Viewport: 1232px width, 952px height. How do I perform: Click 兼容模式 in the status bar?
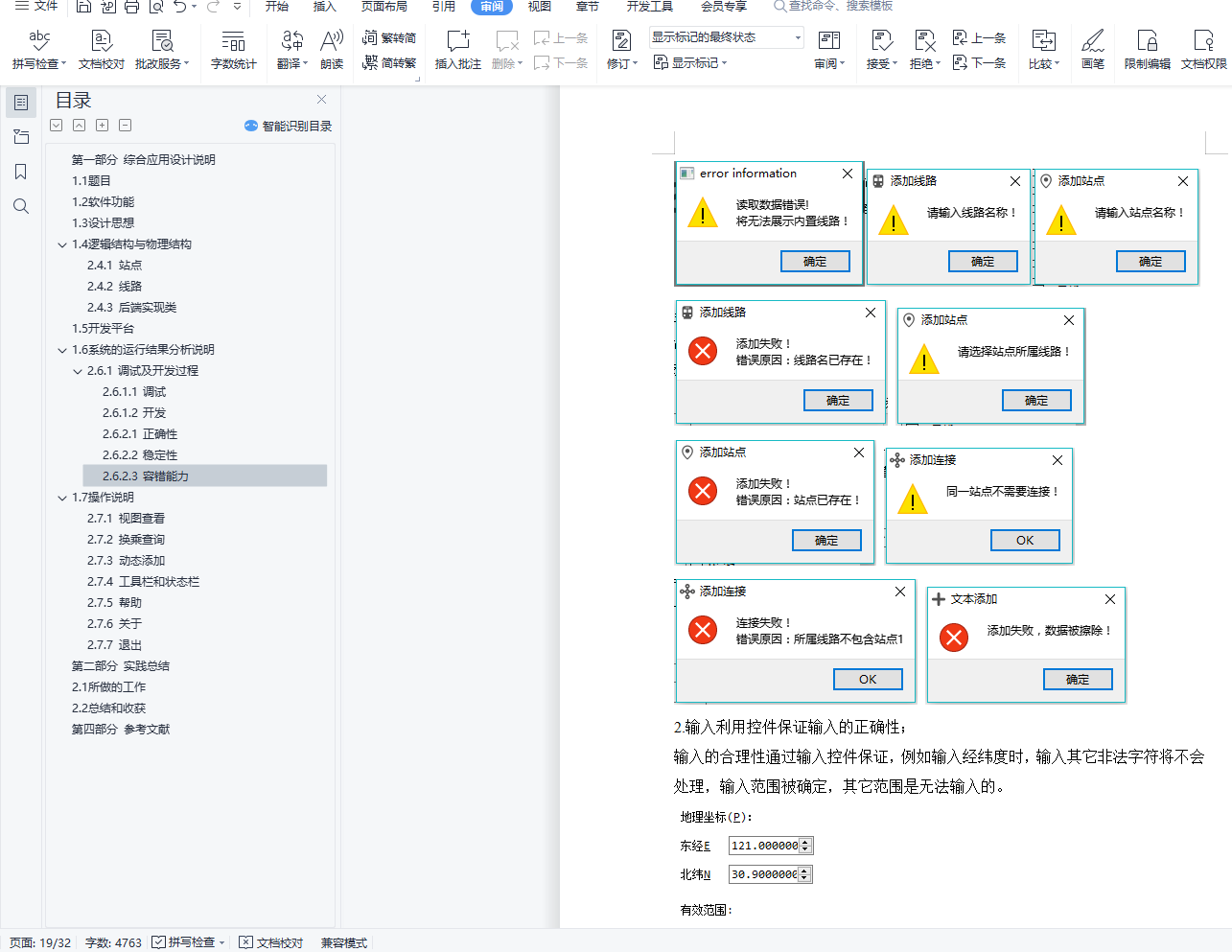pyautogui.click(x=344, y=942)
